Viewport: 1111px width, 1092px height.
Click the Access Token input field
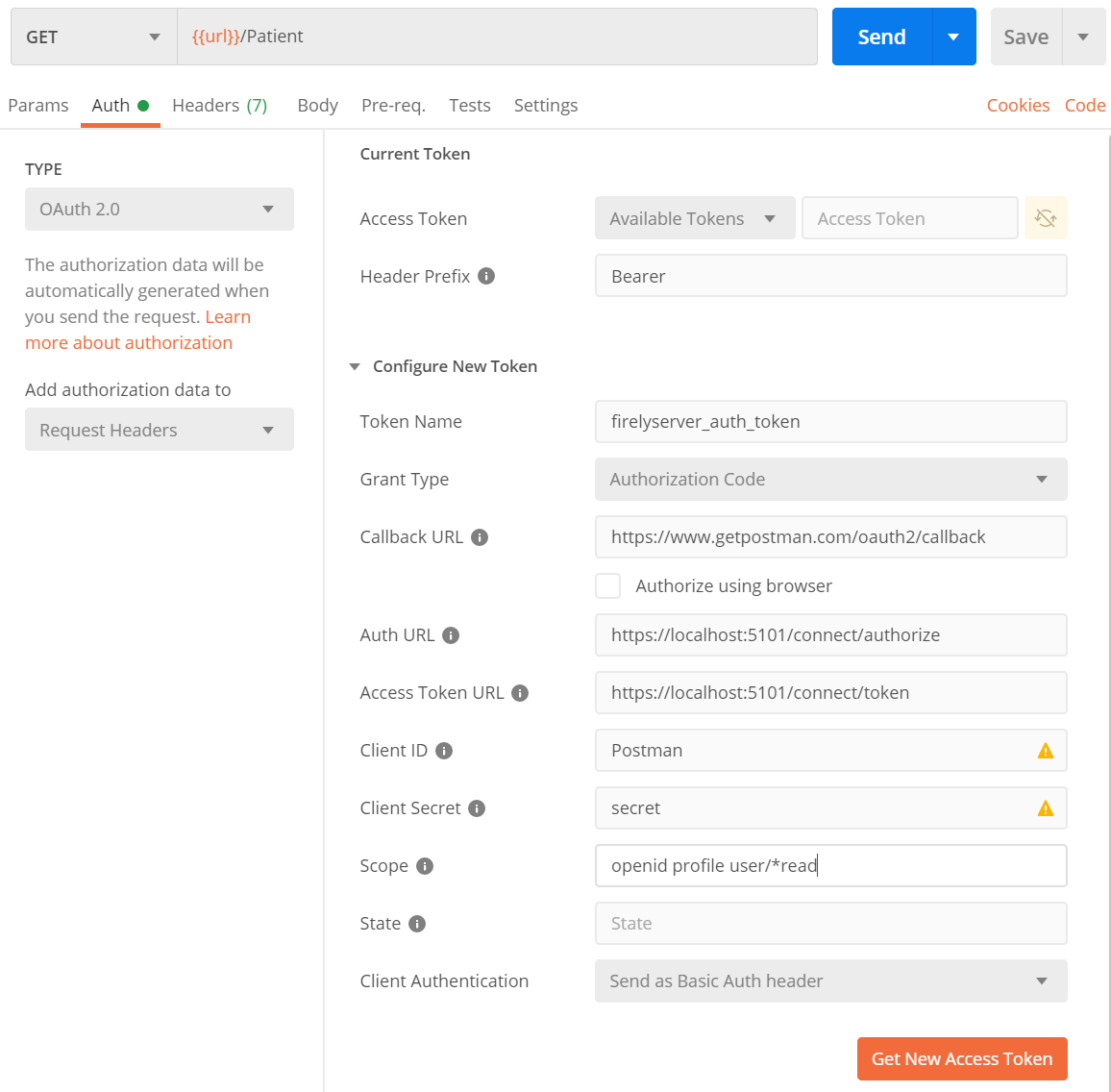pos(910,218)
